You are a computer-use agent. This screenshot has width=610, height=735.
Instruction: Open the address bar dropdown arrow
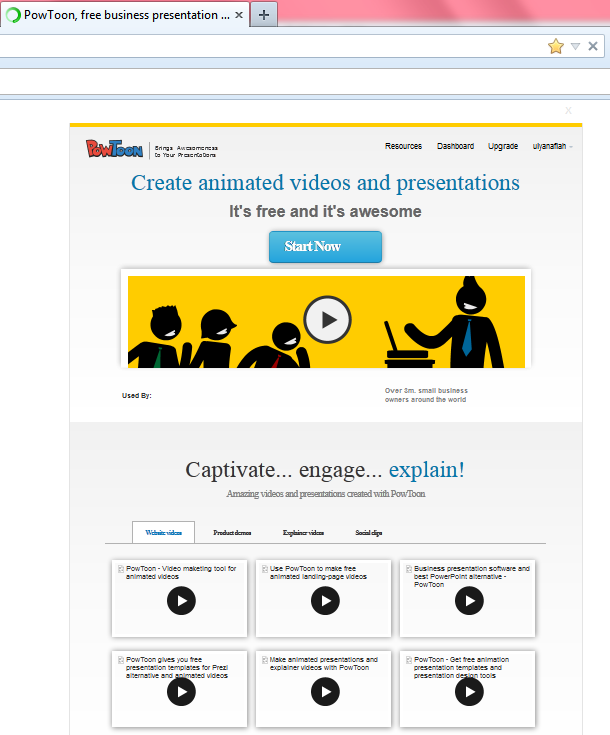(x=575, y=46)
